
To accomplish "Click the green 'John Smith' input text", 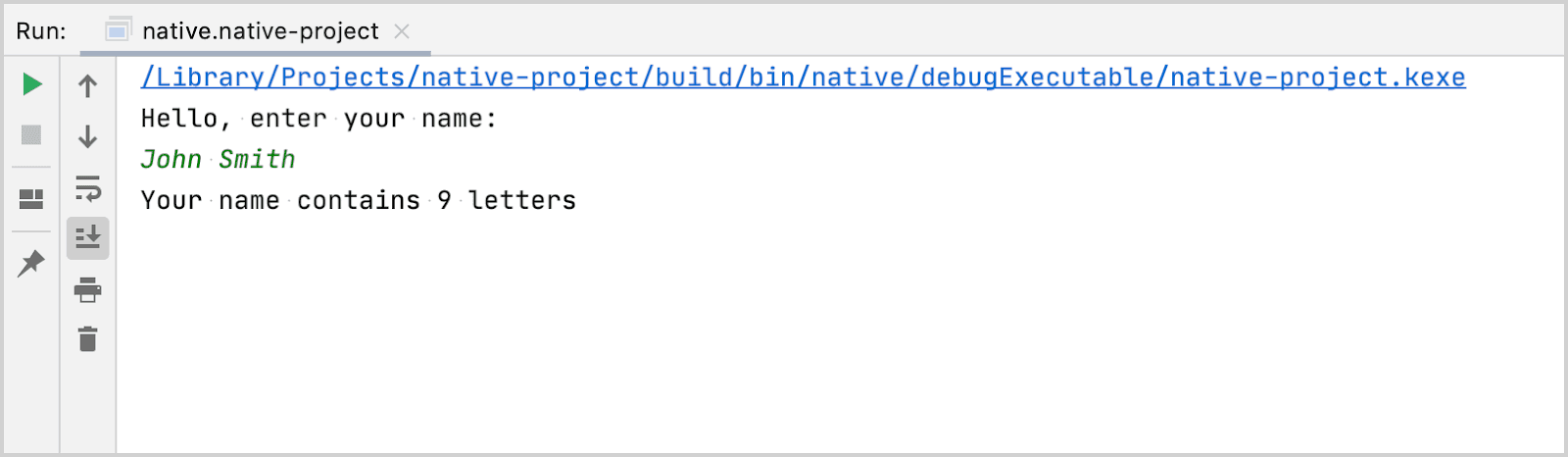I will point(219,159).
